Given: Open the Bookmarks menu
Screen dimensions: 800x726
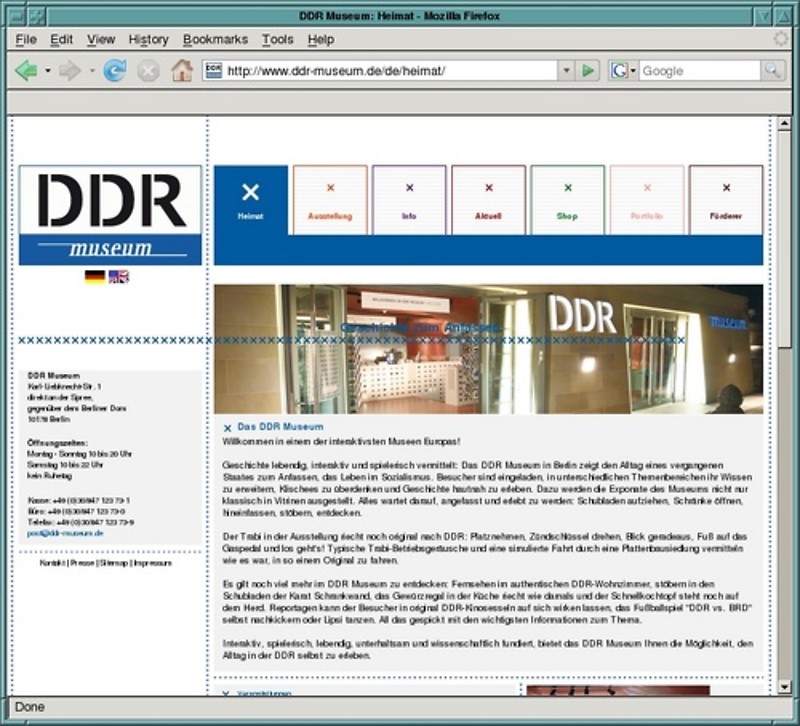Looking at the screenshot, I should 215,39.
